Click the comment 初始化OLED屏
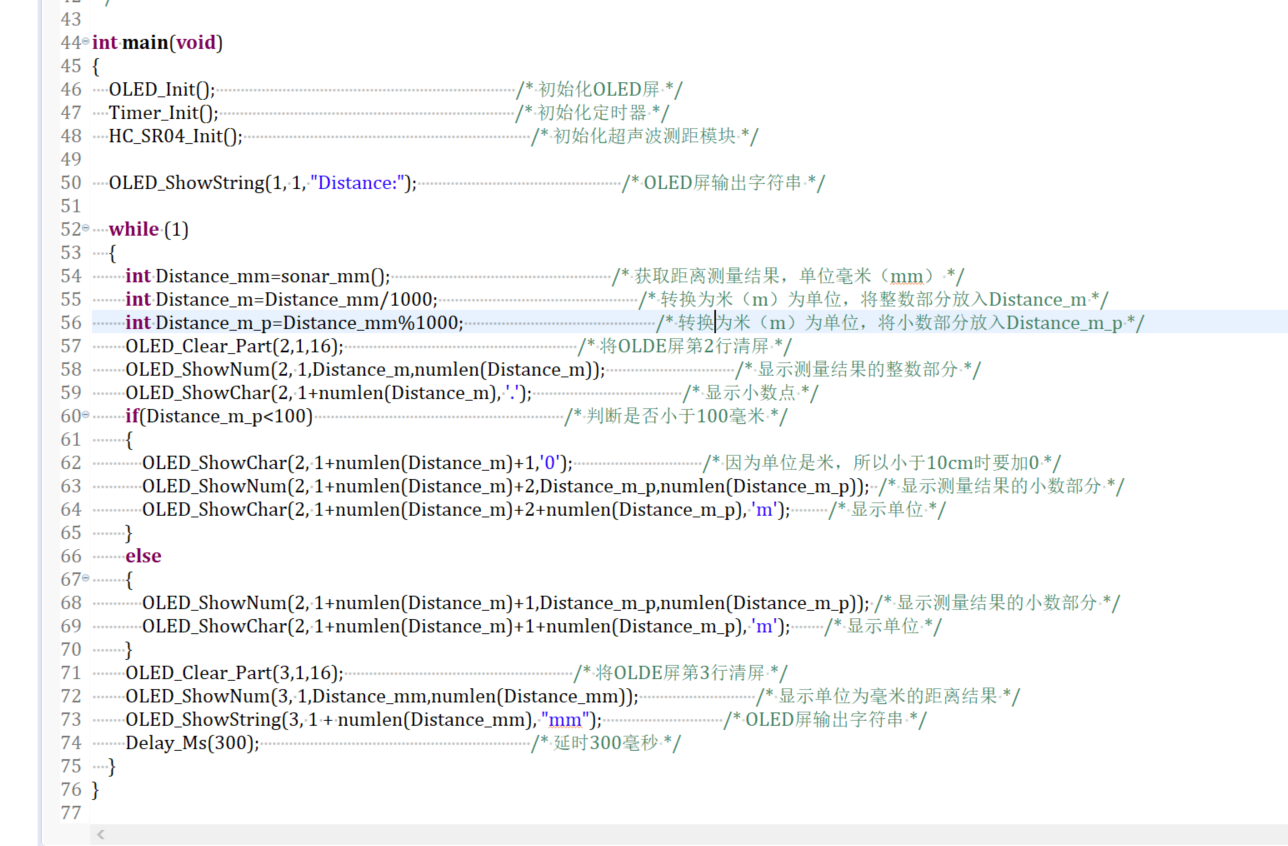 (600, 89)
